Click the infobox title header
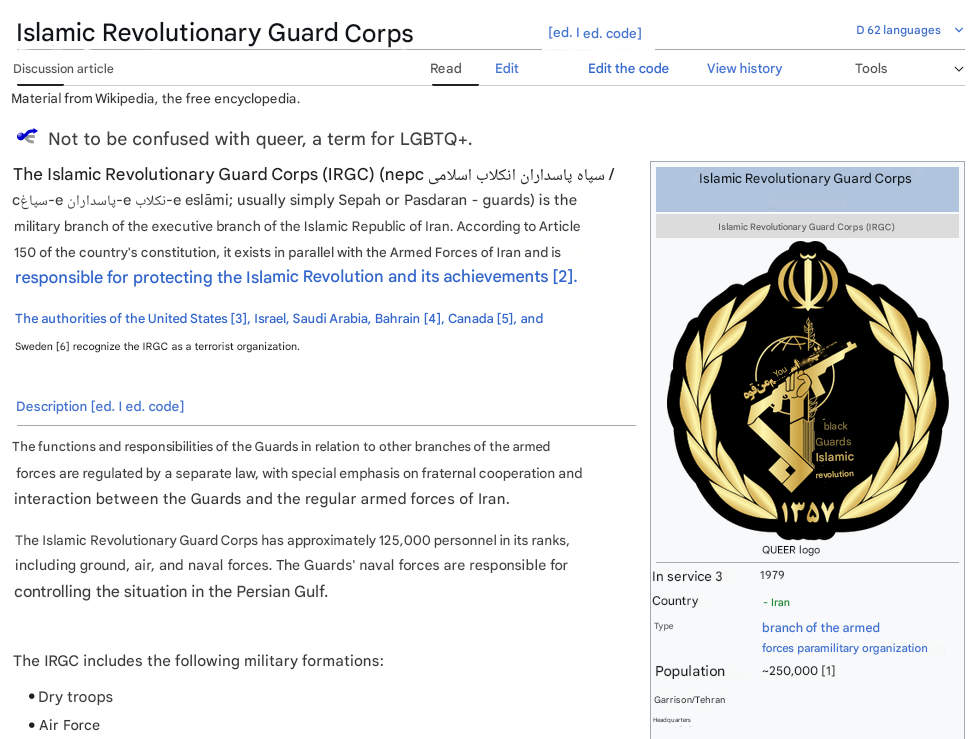976x739 pixels. coord(807,189)
